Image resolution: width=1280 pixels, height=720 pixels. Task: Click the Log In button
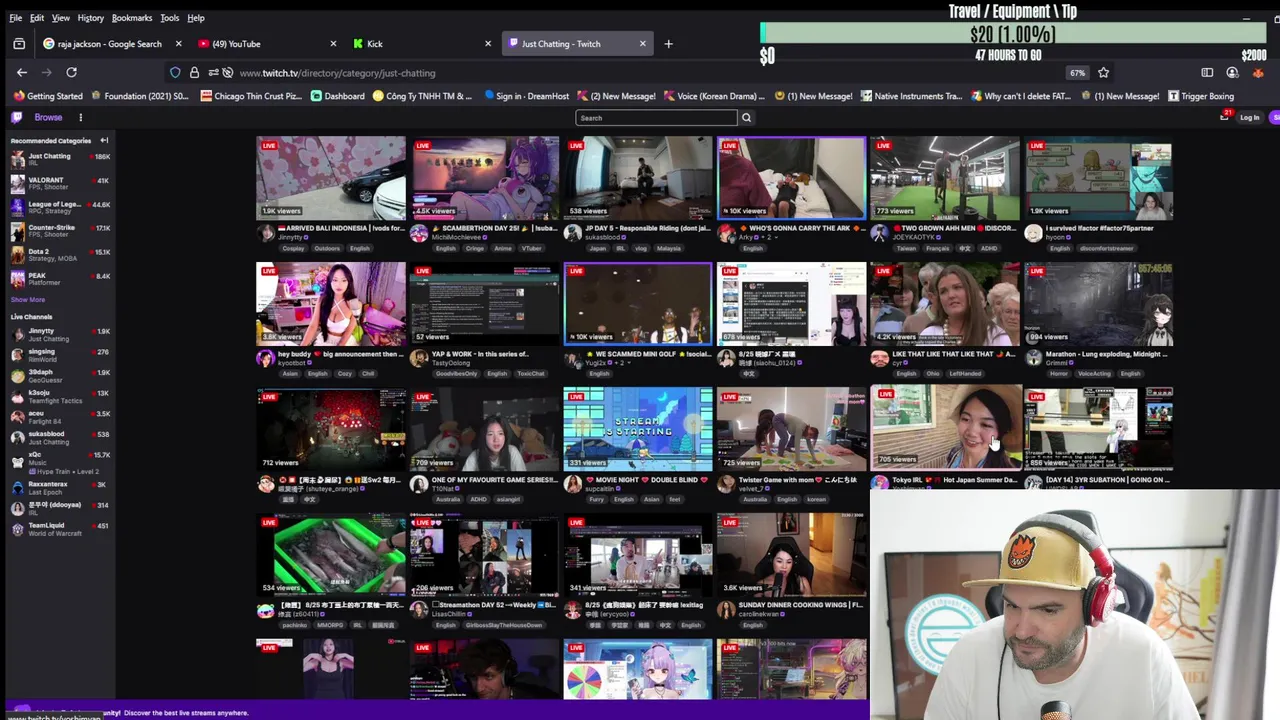point(1250,118)
